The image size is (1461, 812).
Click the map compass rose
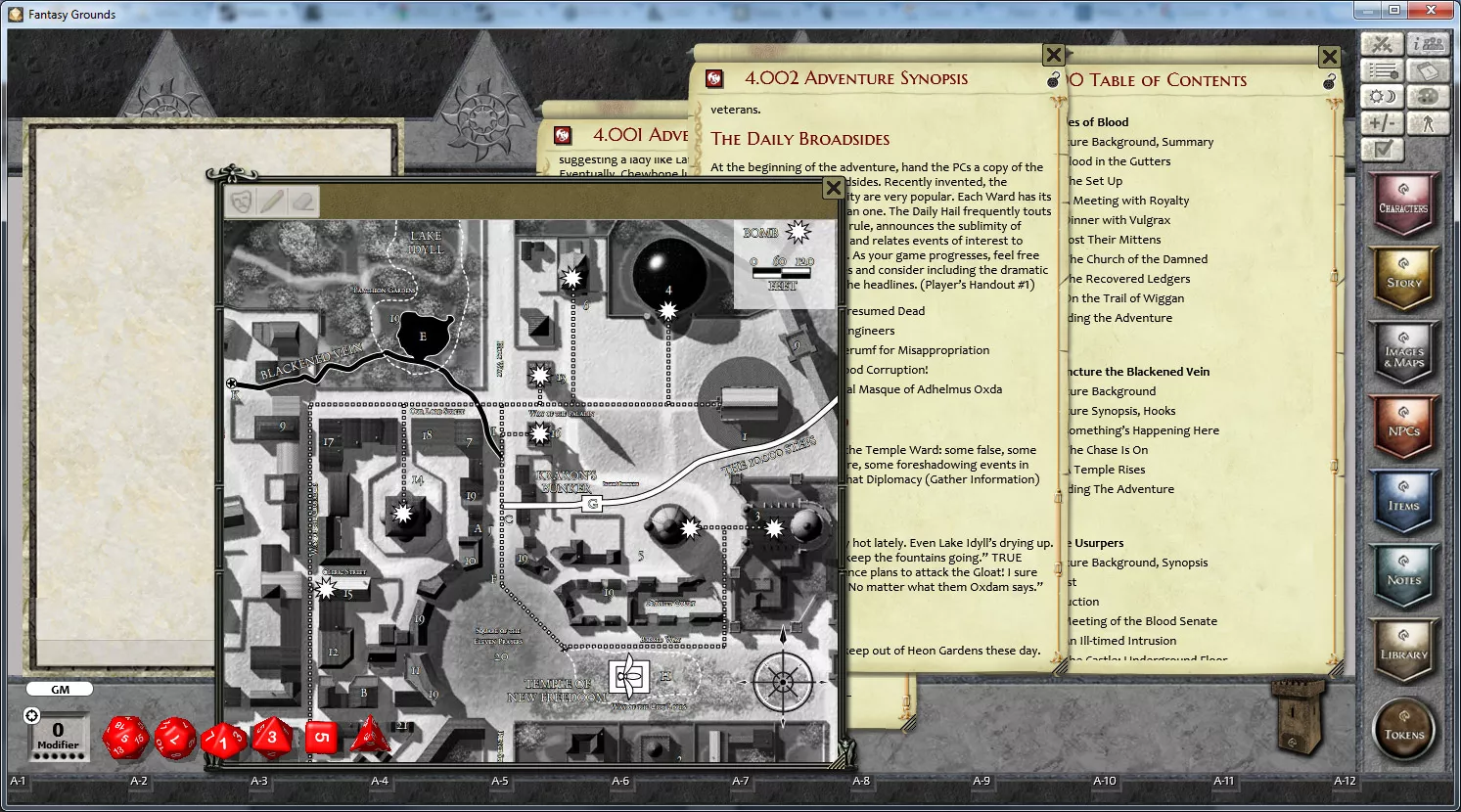[x=783, y=680]
